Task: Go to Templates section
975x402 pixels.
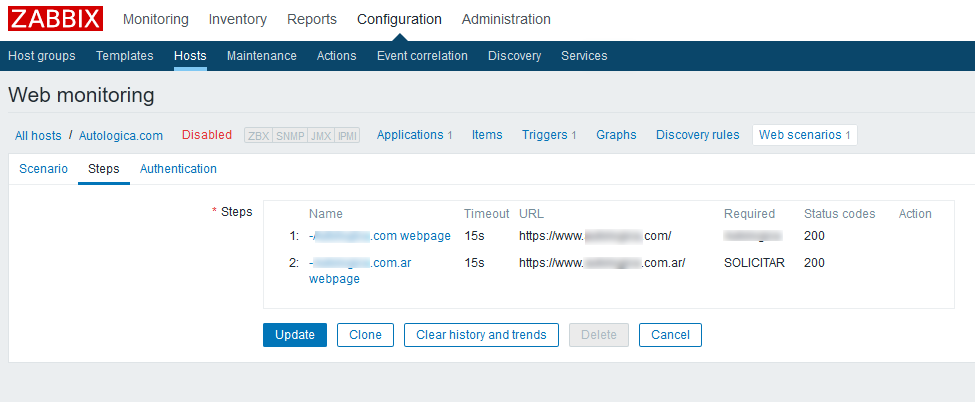Action: pos(124,56)
